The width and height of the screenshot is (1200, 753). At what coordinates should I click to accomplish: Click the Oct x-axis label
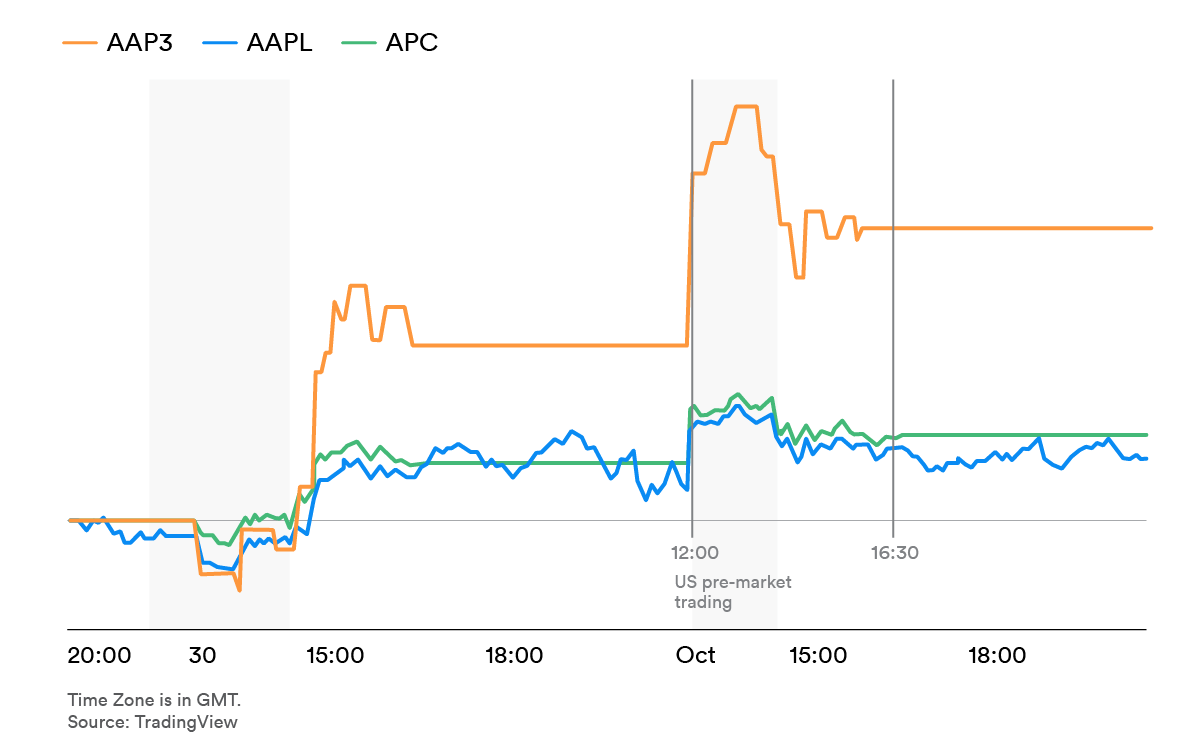pos(695,656)
